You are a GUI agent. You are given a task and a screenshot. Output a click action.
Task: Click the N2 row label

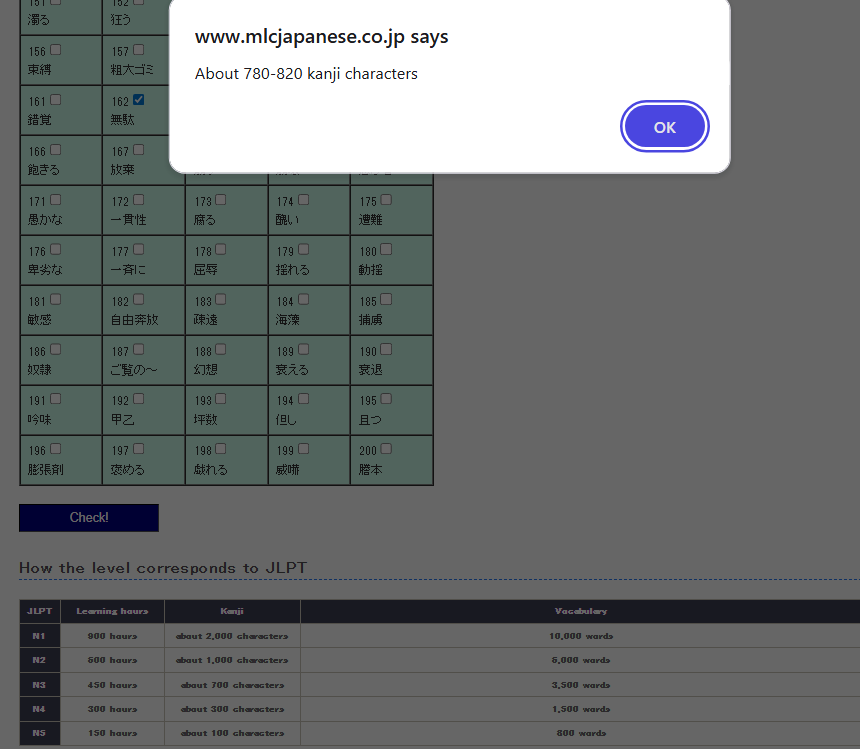pos(39,660)
